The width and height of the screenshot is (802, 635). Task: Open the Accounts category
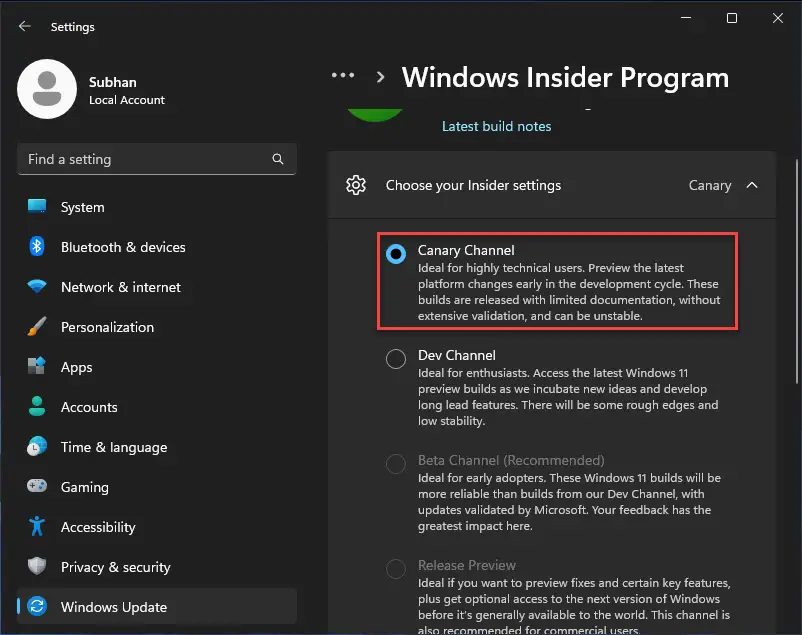click(157, 406)
